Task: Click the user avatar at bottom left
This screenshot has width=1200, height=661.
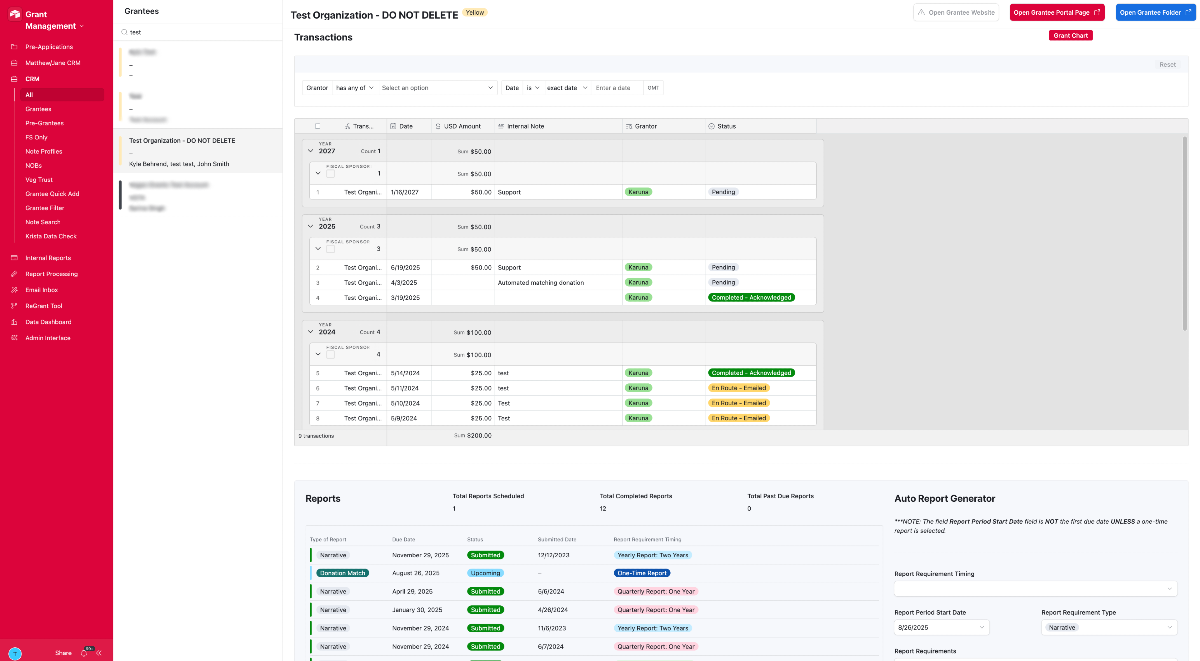Action: tap(15, 652)
